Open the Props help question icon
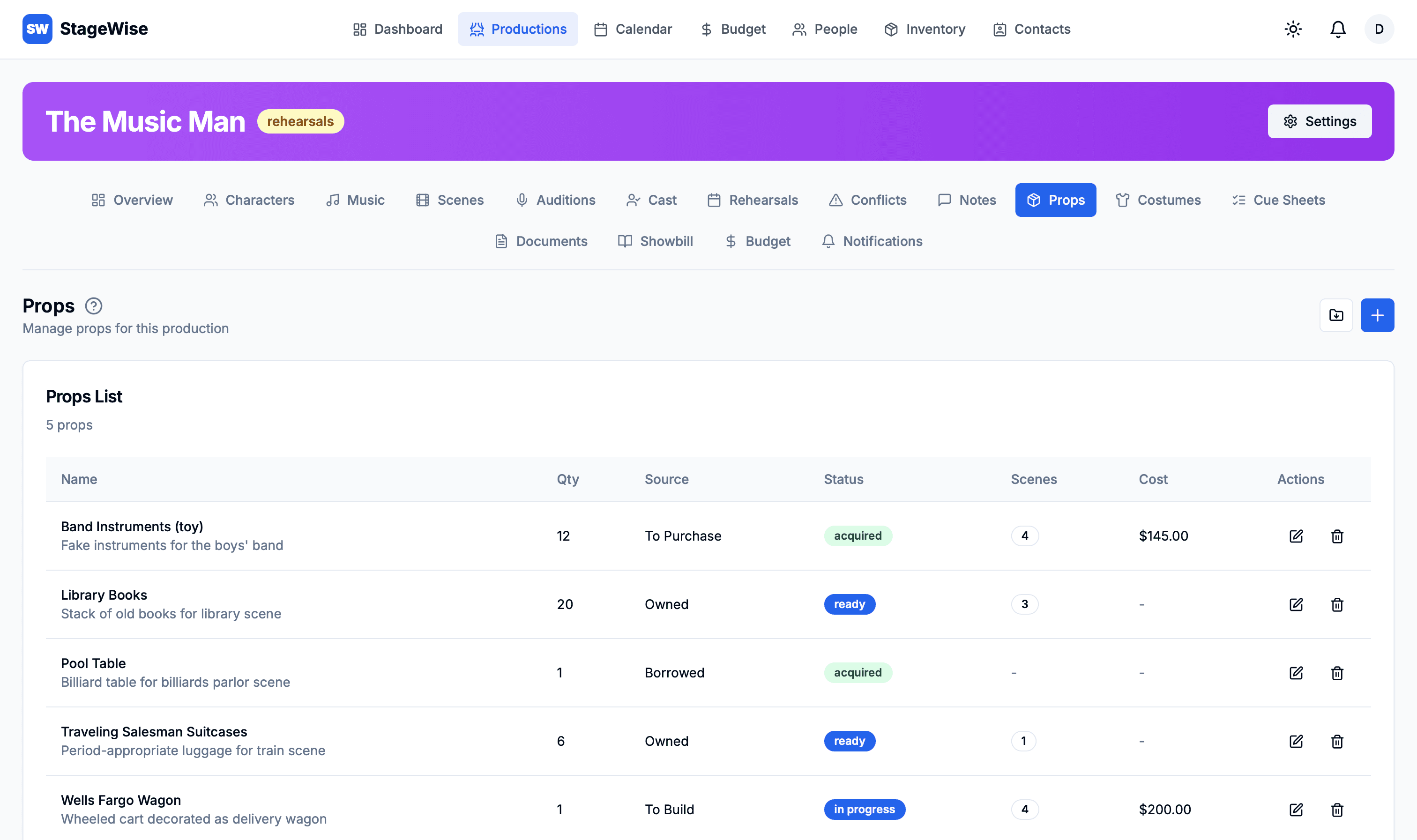Viewport: 1417px width, 840px height. 93,306
